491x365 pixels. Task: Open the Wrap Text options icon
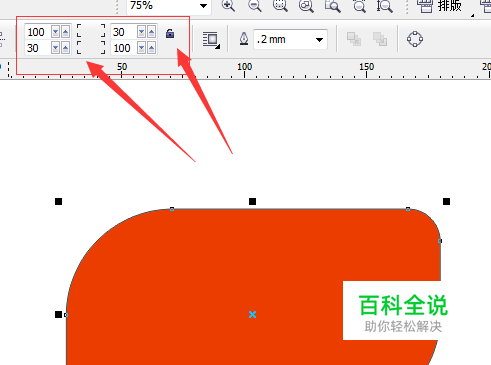point(211,40)
